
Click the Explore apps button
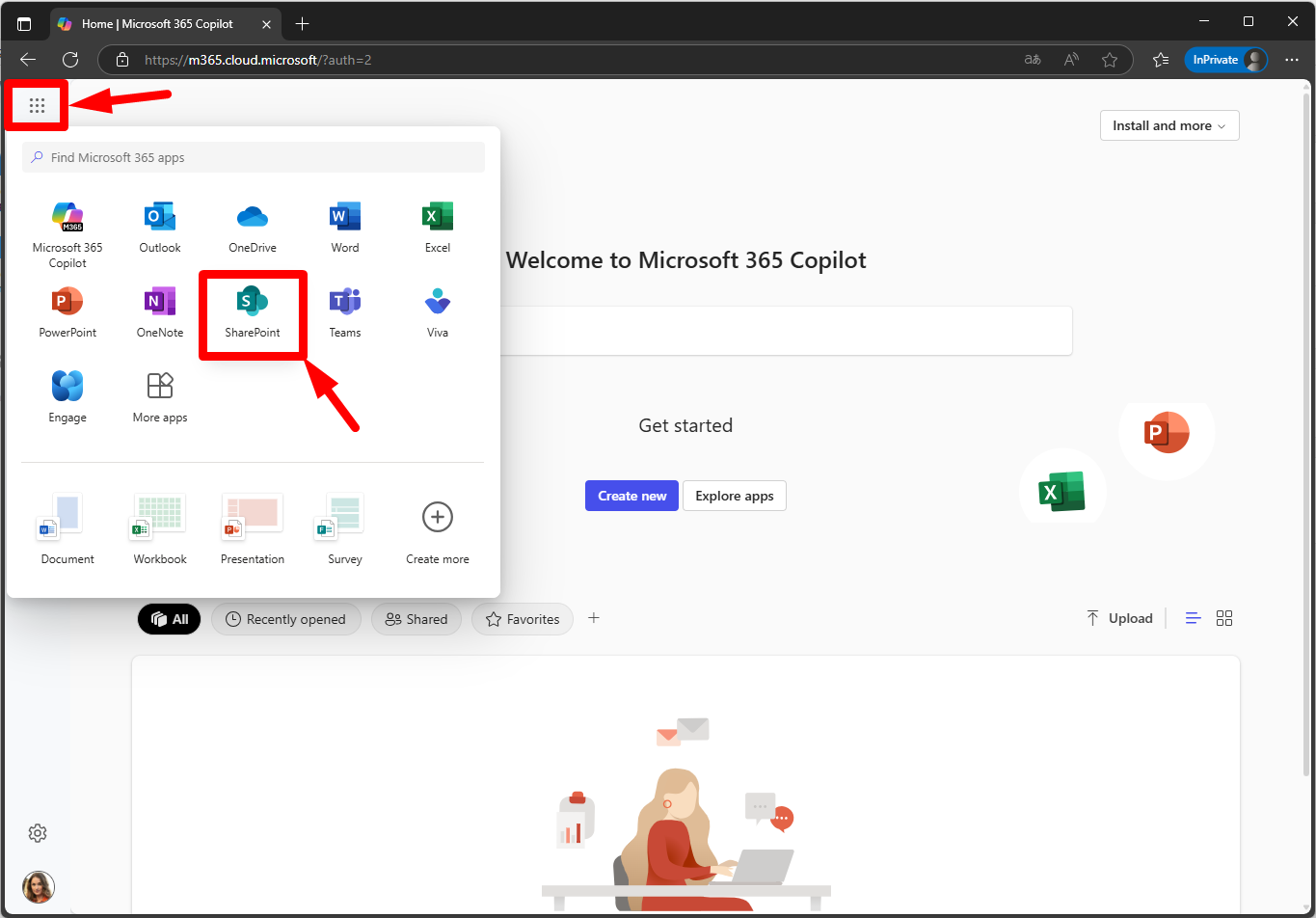coord(734,496)
